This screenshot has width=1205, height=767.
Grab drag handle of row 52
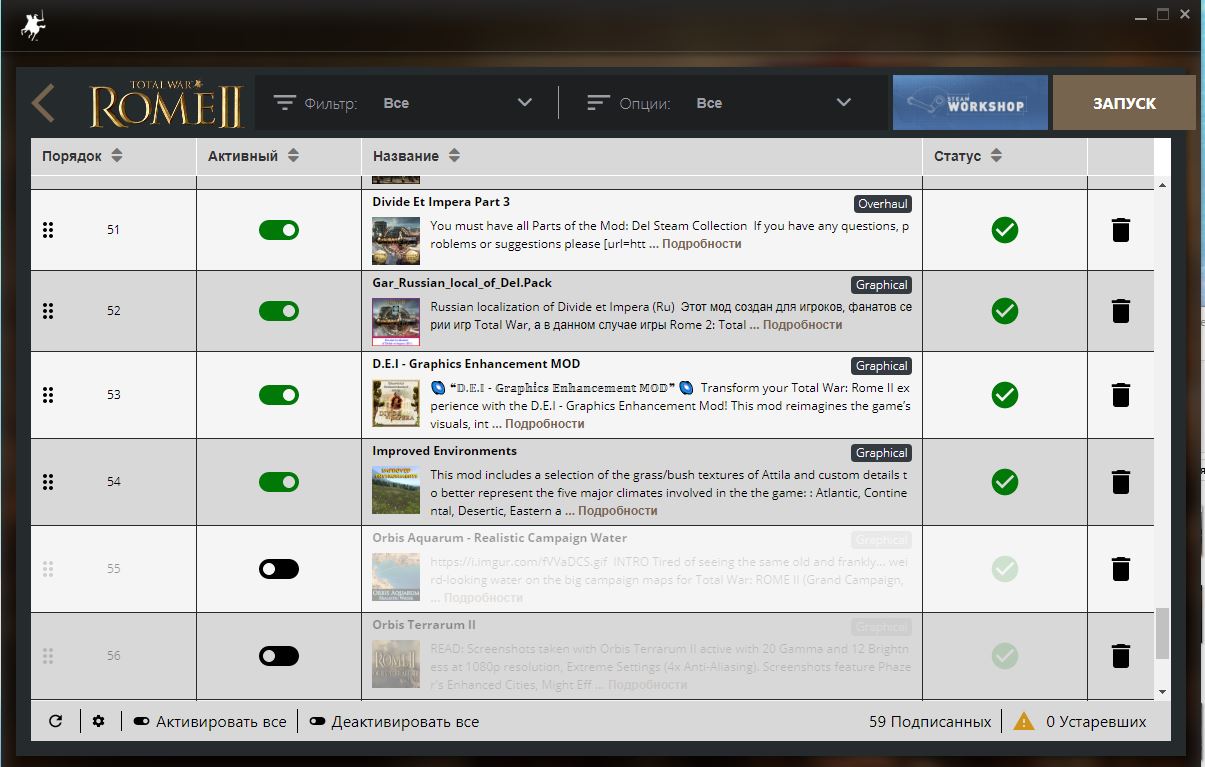(x=48, y=311)
